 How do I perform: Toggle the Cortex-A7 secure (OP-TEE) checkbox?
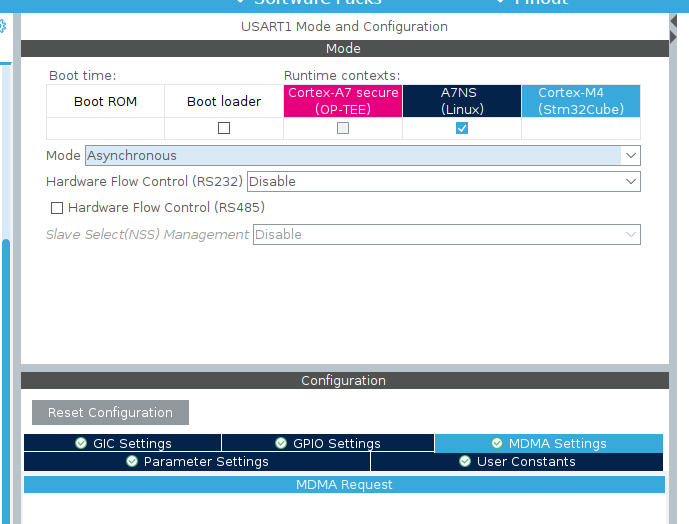click(x=343, y=128)
